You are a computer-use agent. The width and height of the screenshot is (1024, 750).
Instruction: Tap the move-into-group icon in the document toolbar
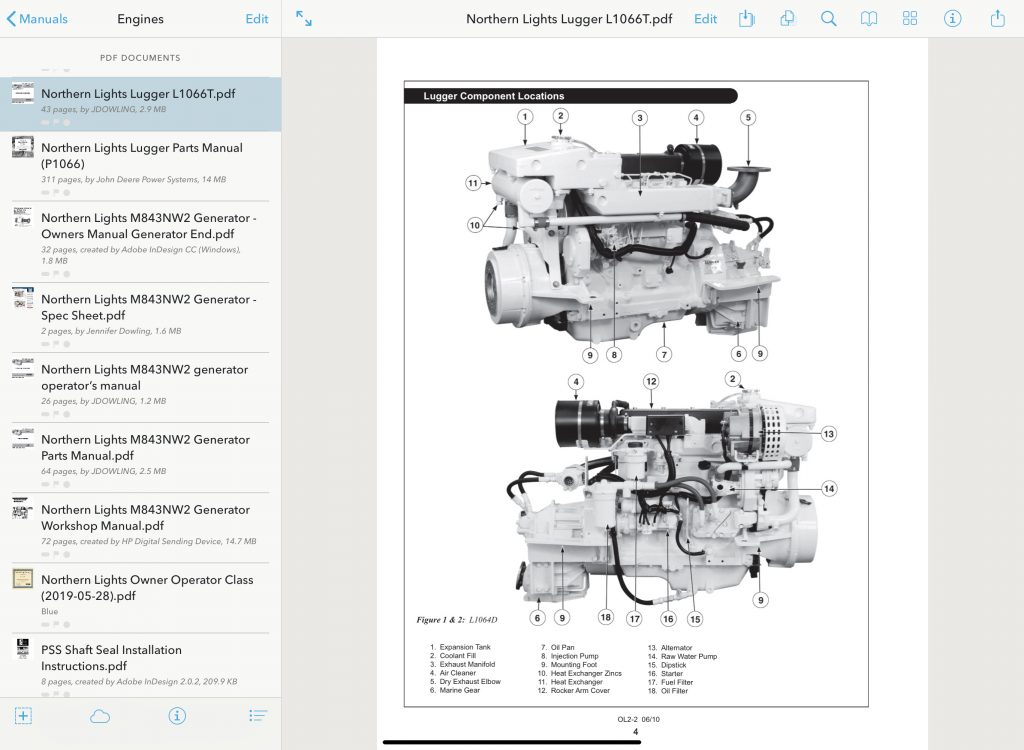click(747, 19)
